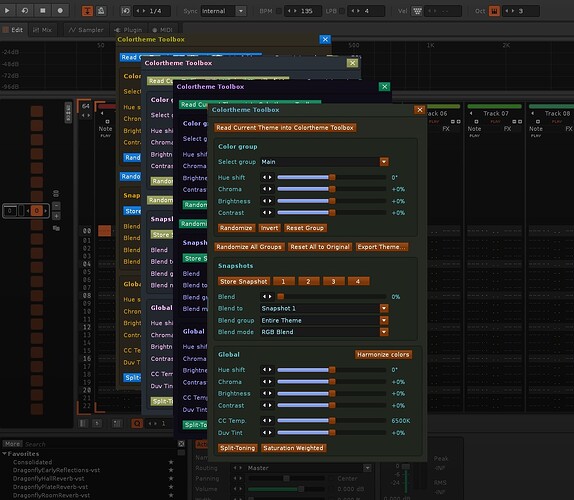Toggle the BPM checkbox
This screenshot has width=574, height=500.
click(x=279, y=11)
